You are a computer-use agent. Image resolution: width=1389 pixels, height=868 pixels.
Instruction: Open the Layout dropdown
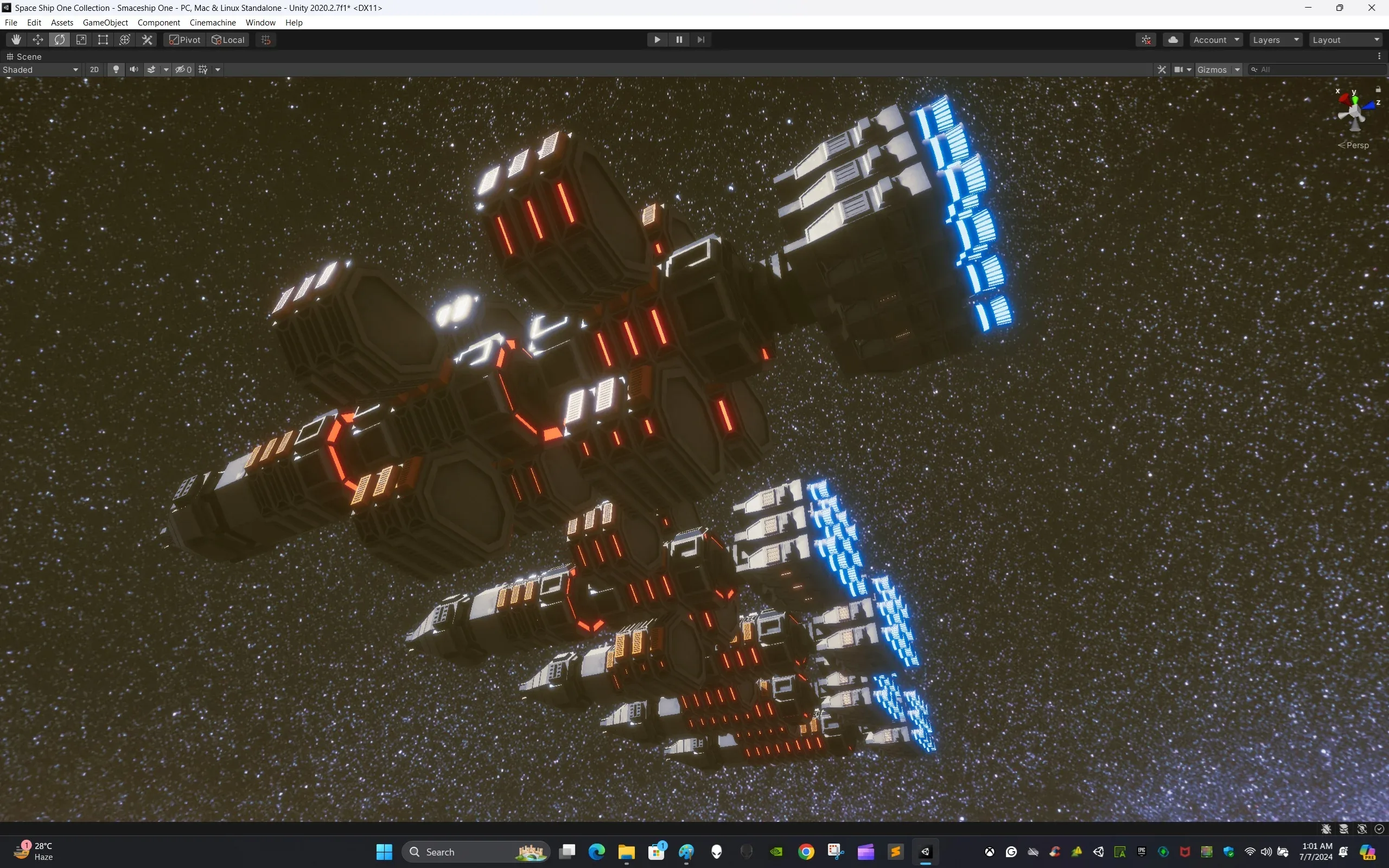tap(1345, 39)
